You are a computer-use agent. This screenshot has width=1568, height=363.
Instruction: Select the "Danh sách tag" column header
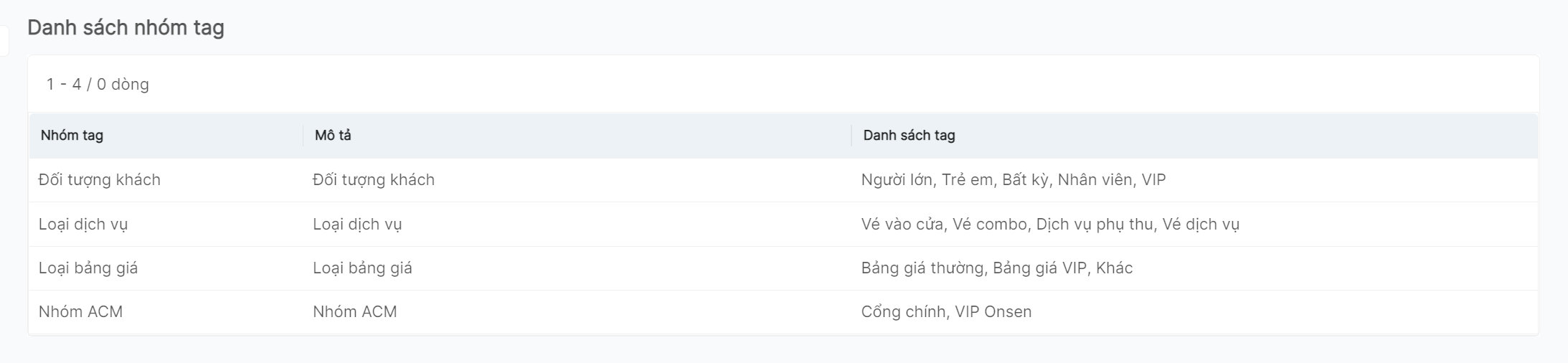[909, 136]
